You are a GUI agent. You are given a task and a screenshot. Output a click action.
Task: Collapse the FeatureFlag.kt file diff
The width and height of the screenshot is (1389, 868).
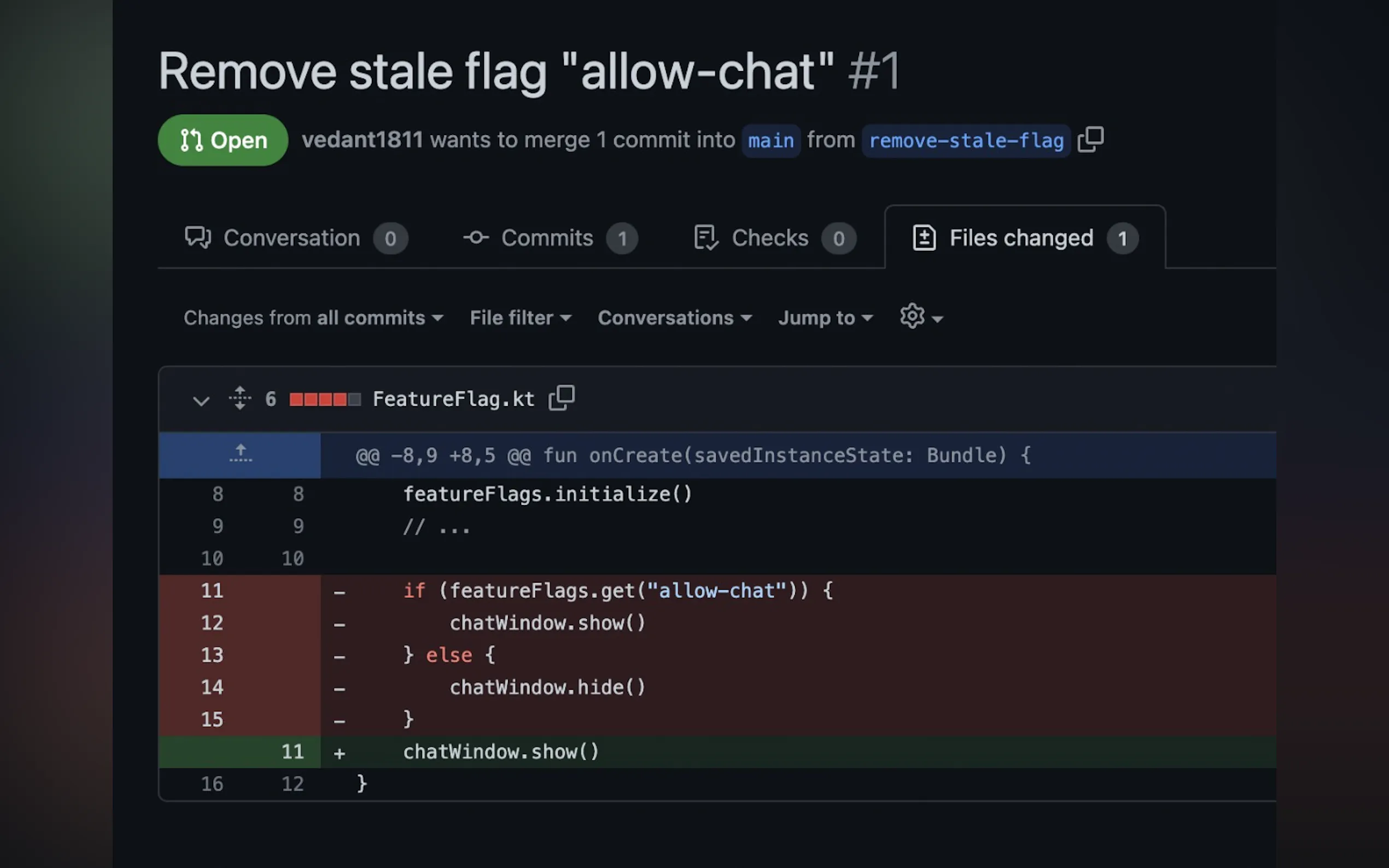pyautogui.click(x=201, y=400)
